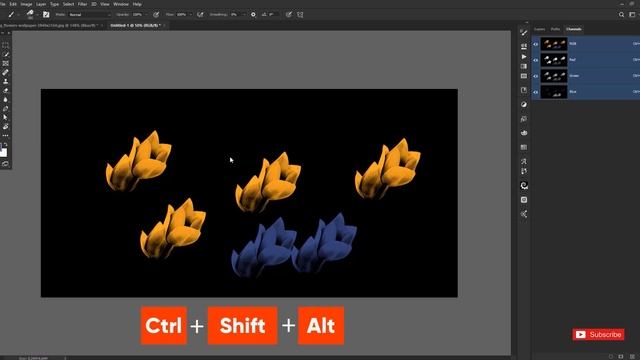Switch to the Layers panel tab
The width and height of the screenshot is (640, 360).
pos(539,29)
